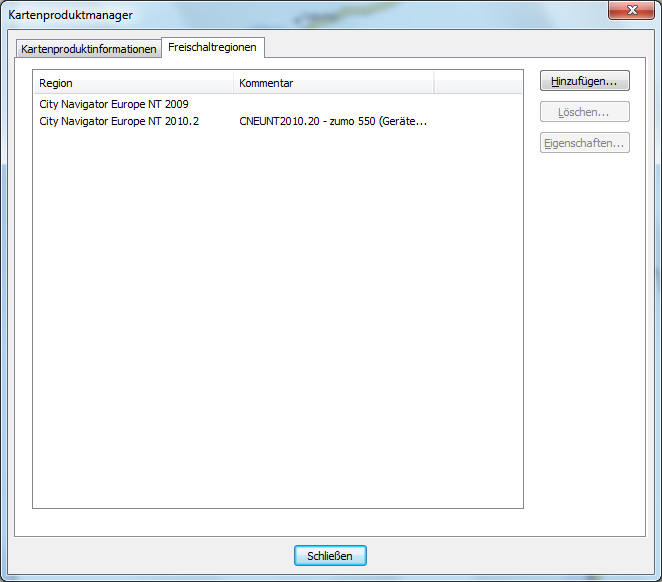Click the CNEUNT2010.20 - zumo 550 comment cell

pos(333,121)
